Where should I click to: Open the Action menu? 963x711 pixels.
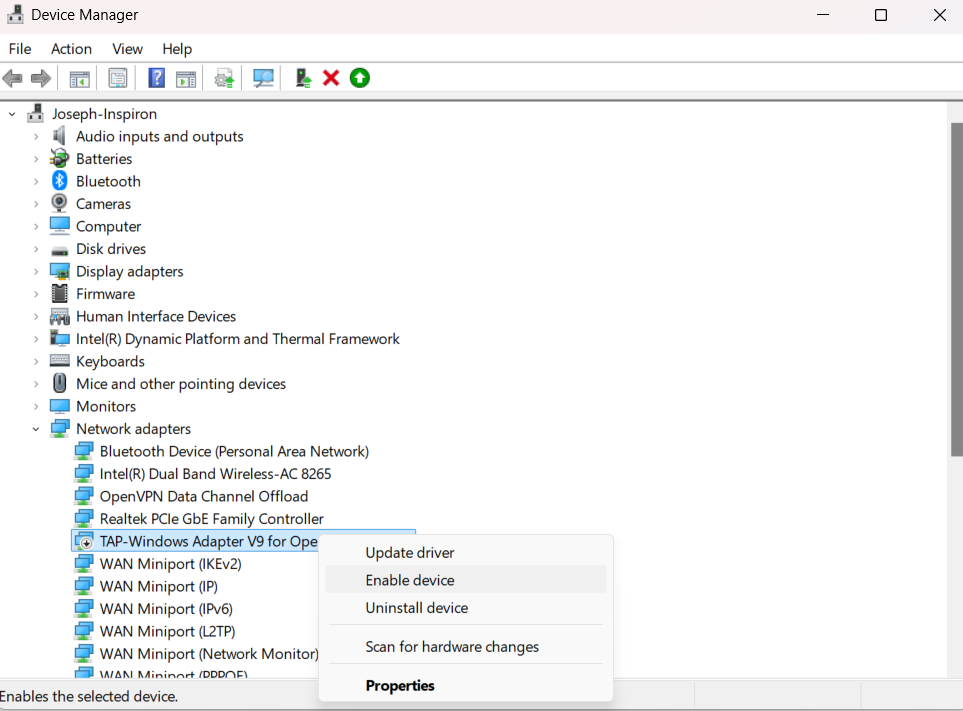pos(71,49)
